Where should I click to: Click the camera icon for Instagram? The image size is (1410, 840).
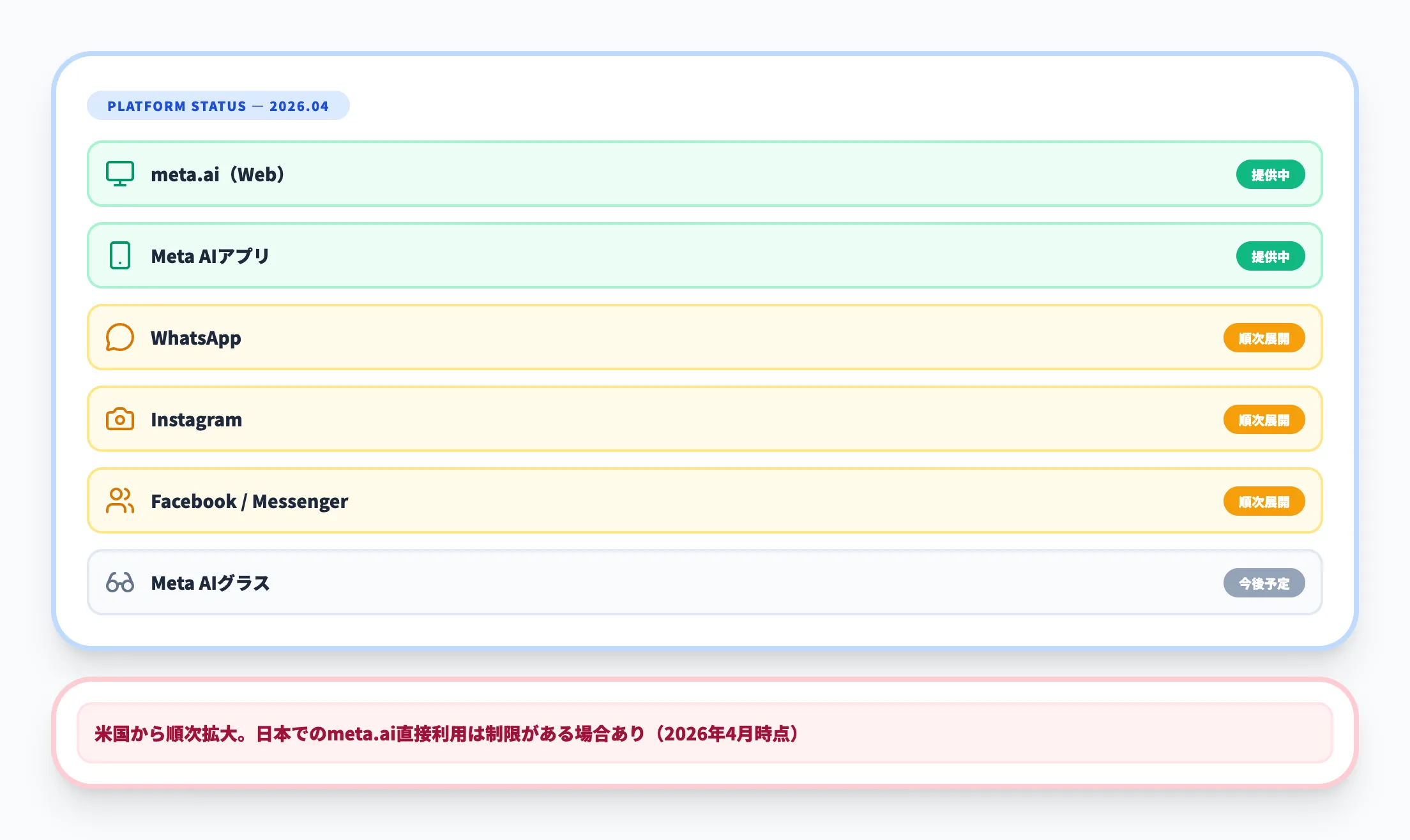(120, 419)
